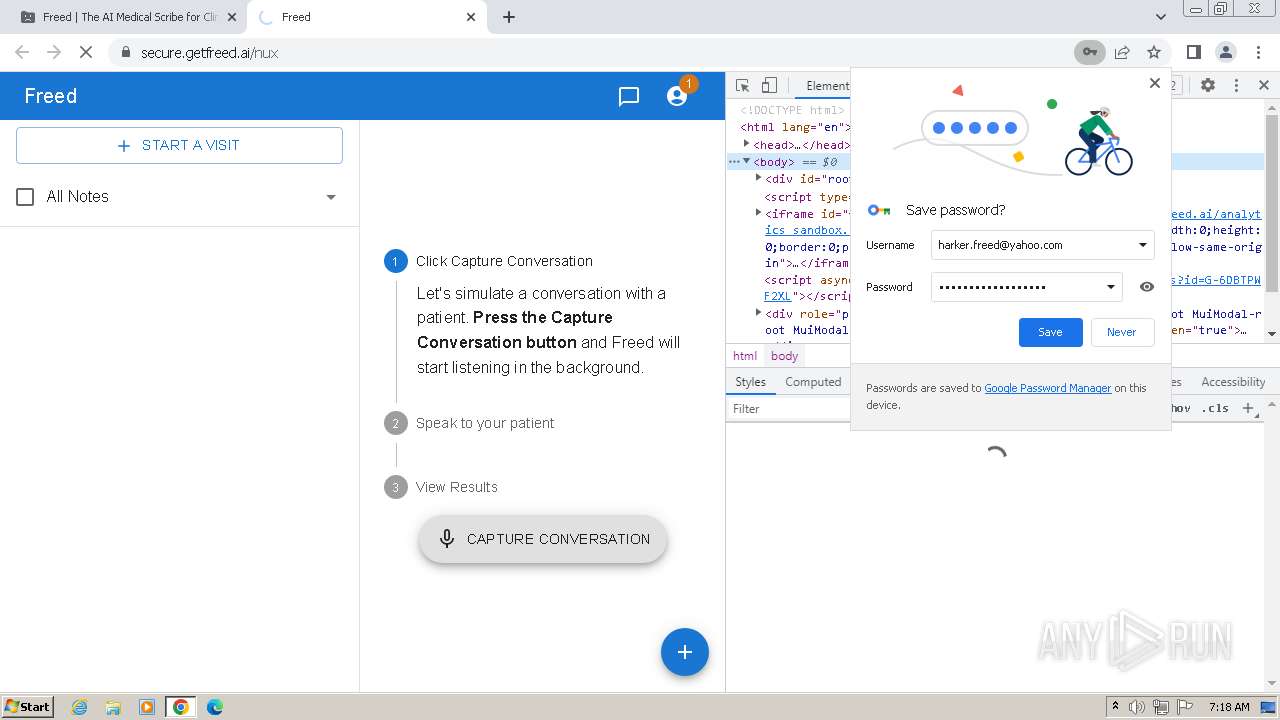Toggle the All Notes checkbox
The height and width of the screenshot is (720, 1280).
[x=26, y=197]
